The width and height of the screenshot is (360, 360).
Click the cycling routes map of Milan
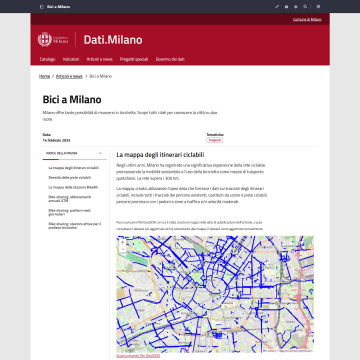[215, 294]
